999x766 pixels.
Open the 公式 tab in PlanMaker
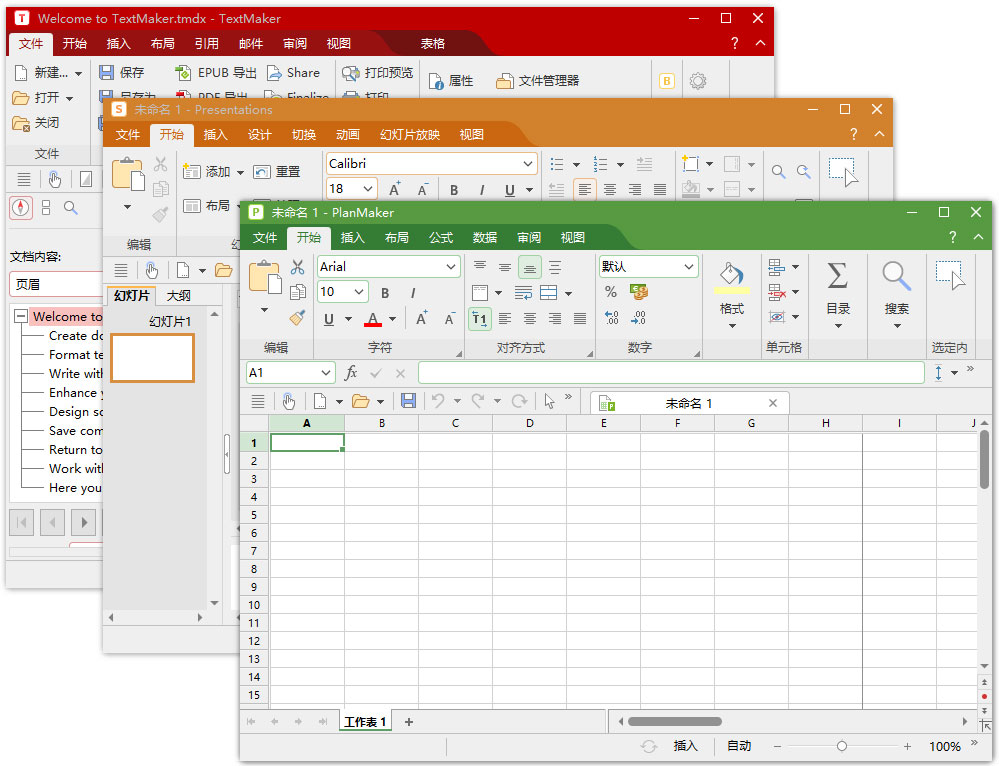pos(440,238)
